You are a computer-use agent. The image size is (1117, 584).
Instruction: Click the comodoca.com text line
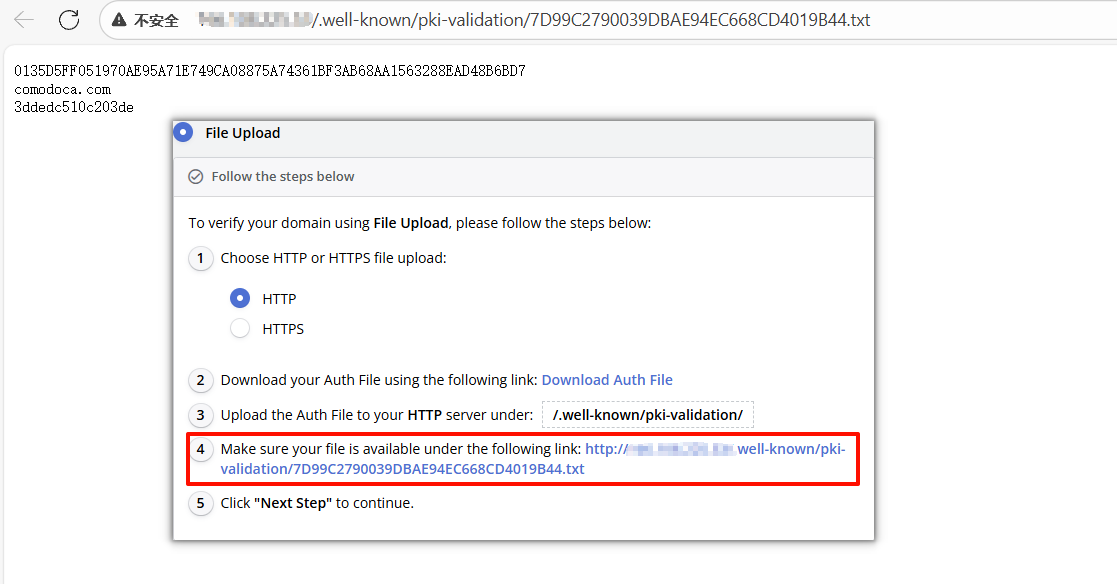click(x=63, y=89)
